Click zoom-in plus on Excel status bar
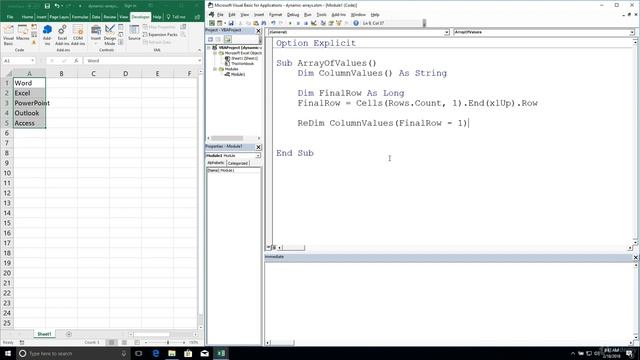Image resolution: width=640 pixels, height=360 pixels. pyautogui.click(x=184, y=342)
